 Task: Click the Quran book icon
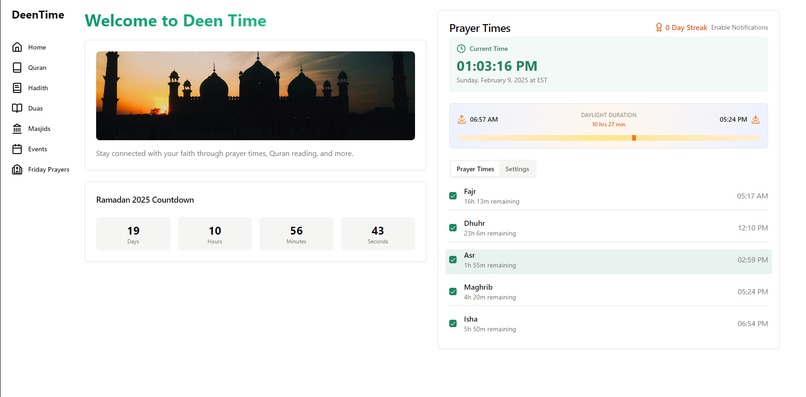(17, 67)
